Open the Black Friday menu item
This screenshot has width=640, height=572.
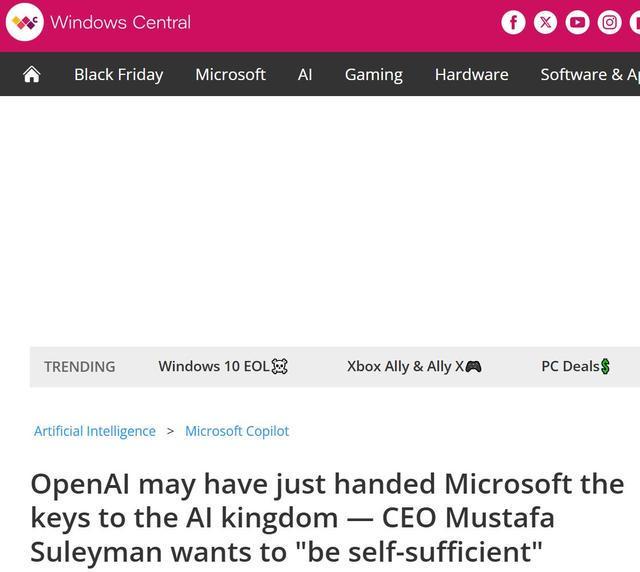(x=119, y=75)
